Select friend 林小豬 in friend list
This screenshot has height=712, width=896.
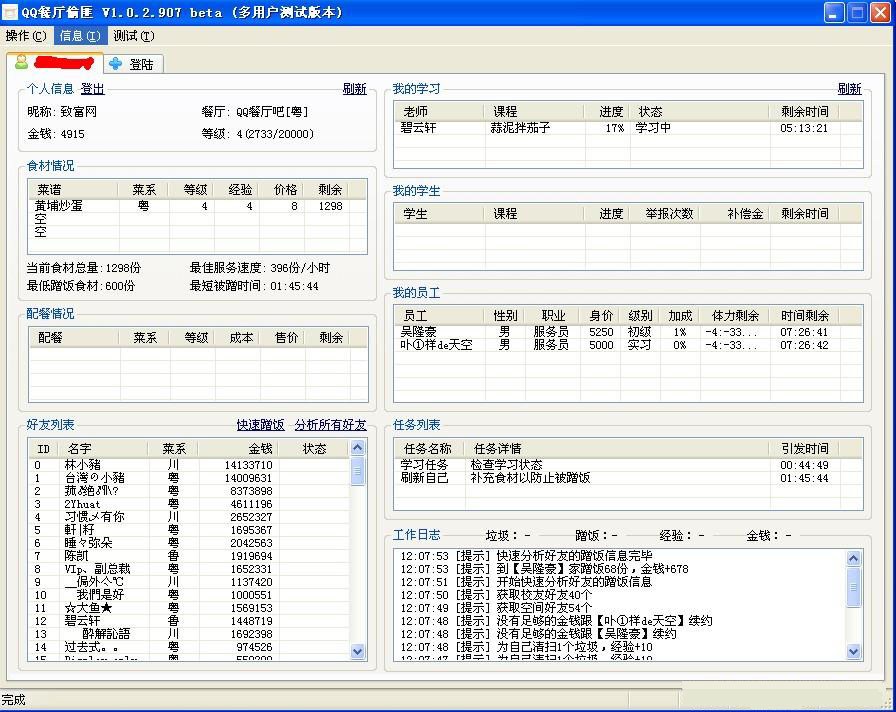click(189, 465)
